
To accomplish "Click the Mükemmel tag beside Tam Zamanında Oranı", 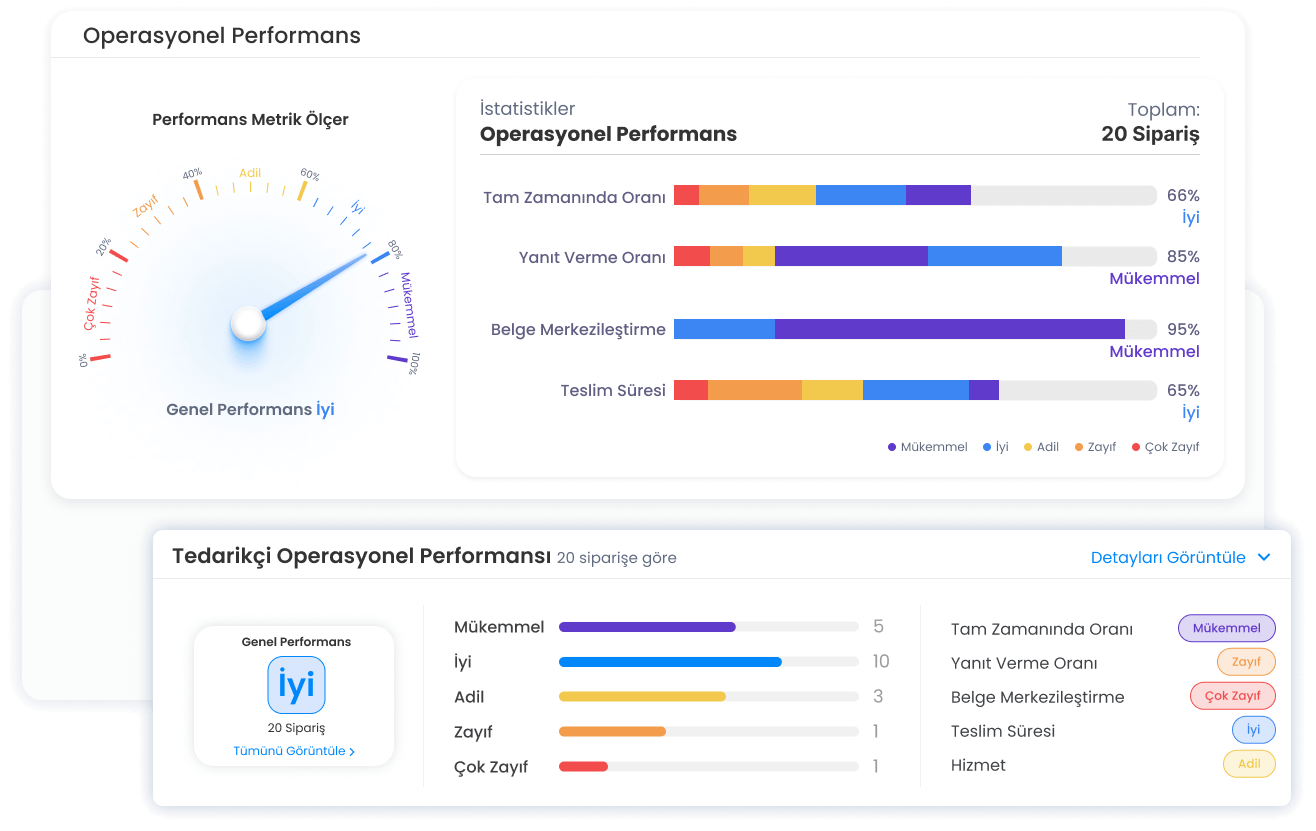I will (1227, 628).
